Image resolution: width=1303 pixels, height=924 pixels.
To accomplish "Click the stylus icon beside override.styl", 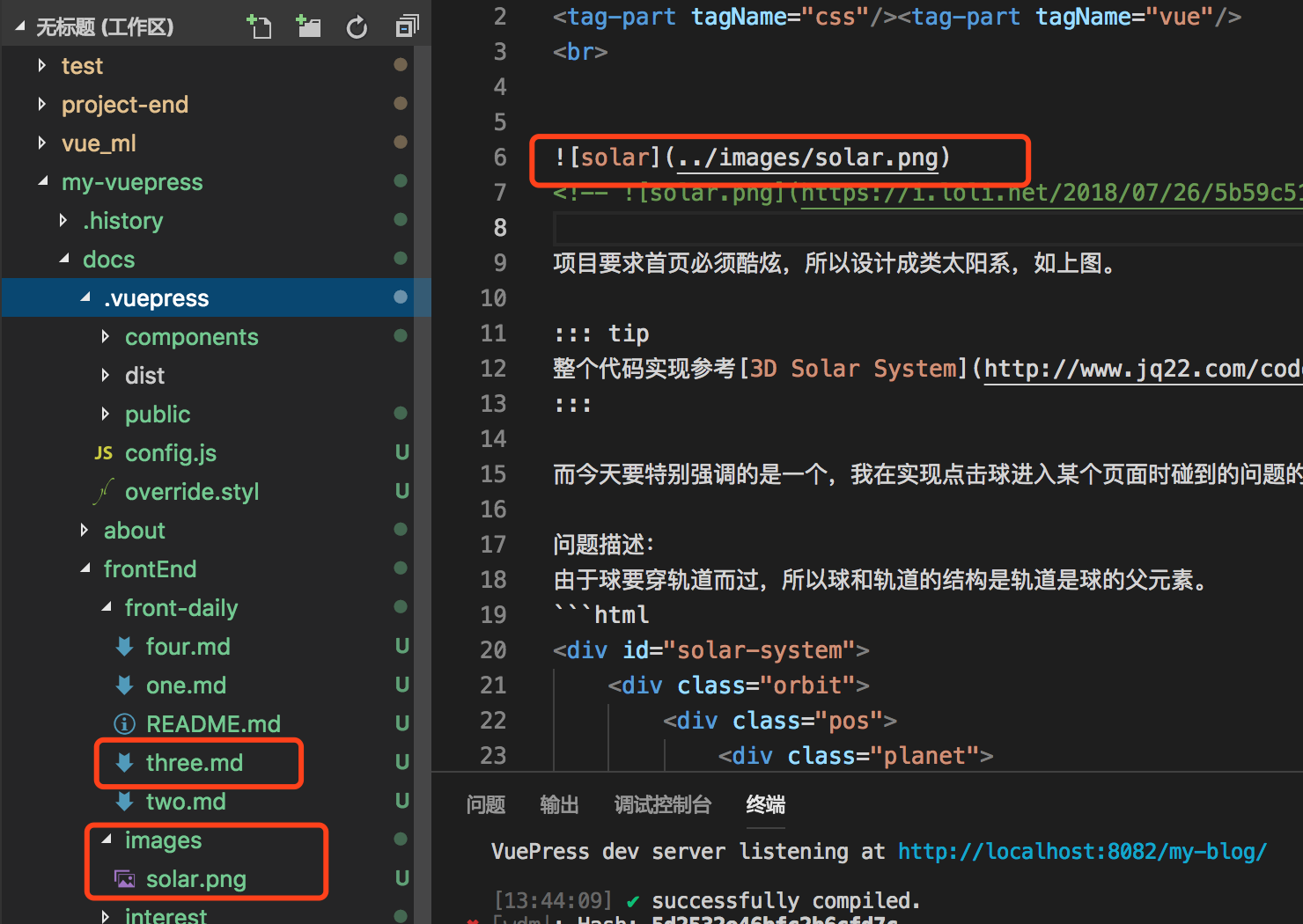I will point(103,492).
